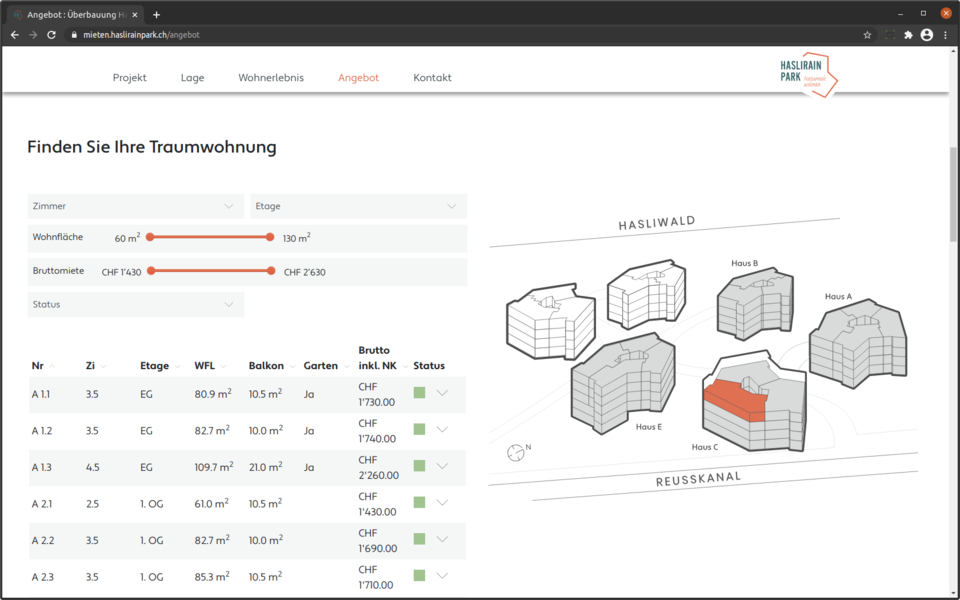The image size is (960, 600).
Task: Expand details of apartment A 2.3
Action: click(442, 576)
